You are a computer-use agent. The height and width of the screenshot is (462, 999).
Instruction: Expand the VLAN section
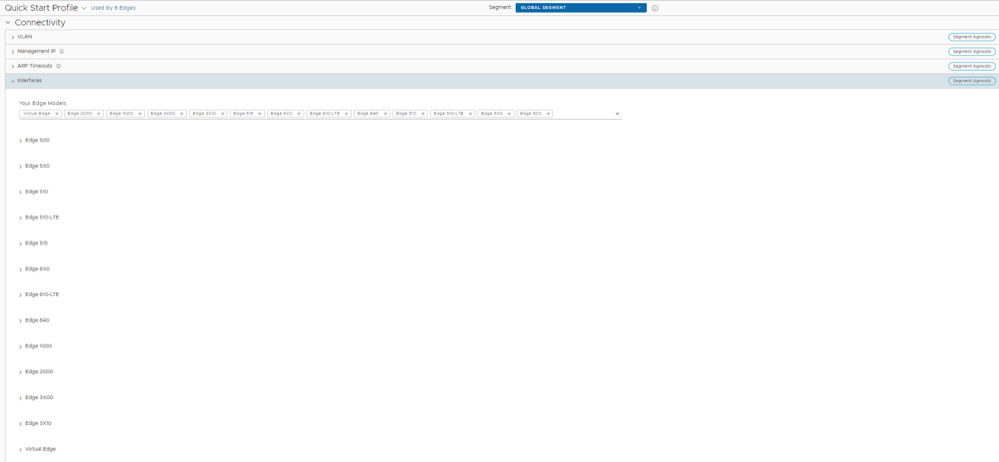pos(13,37)
